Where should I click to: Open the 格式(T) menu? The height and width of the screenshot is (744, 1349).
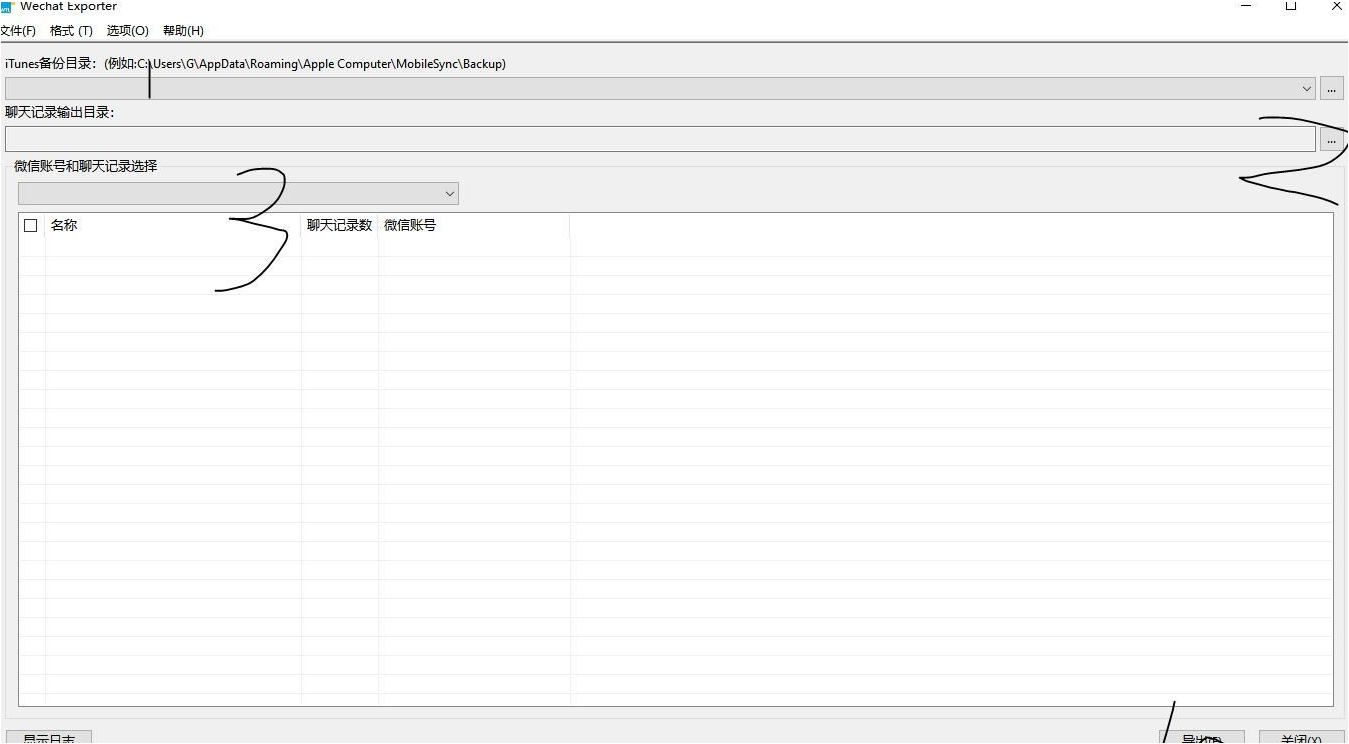(x=71, y=31)
